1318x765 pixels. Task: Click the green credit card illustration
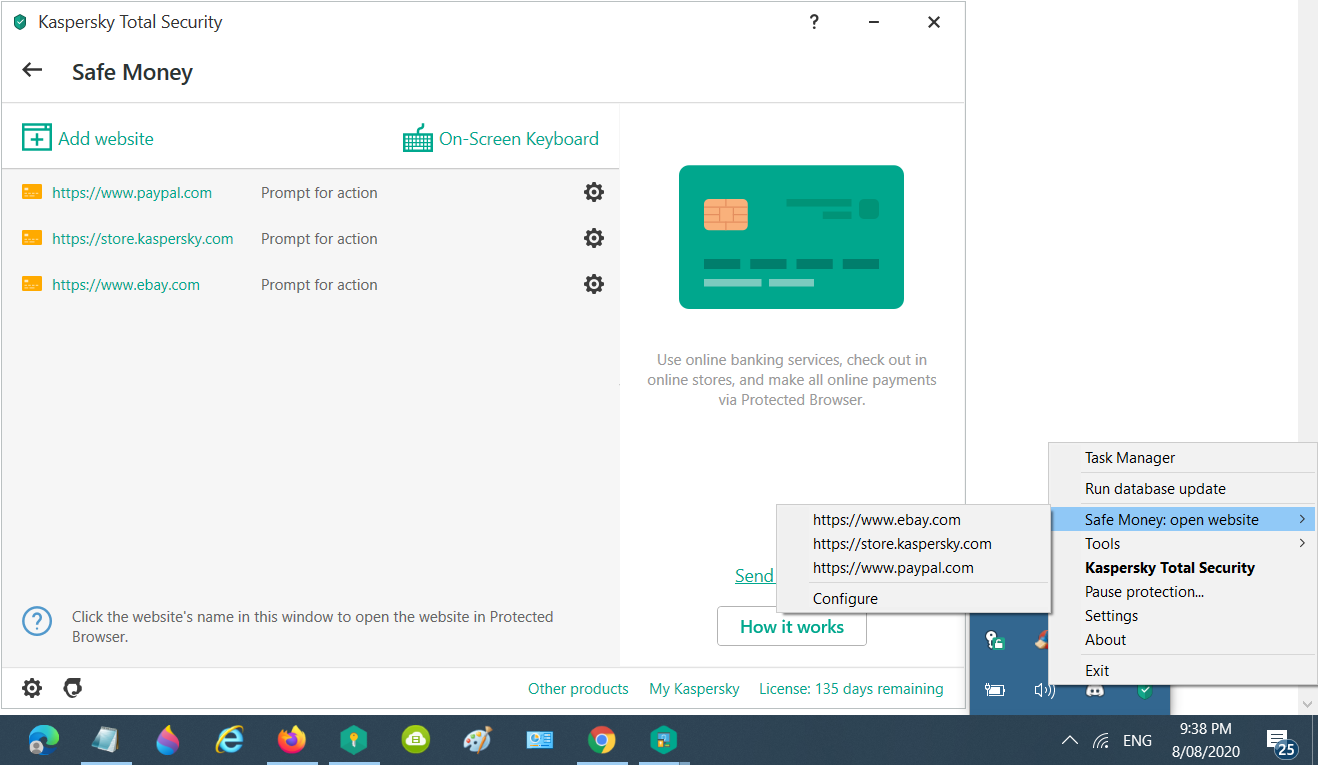[791, 237]
